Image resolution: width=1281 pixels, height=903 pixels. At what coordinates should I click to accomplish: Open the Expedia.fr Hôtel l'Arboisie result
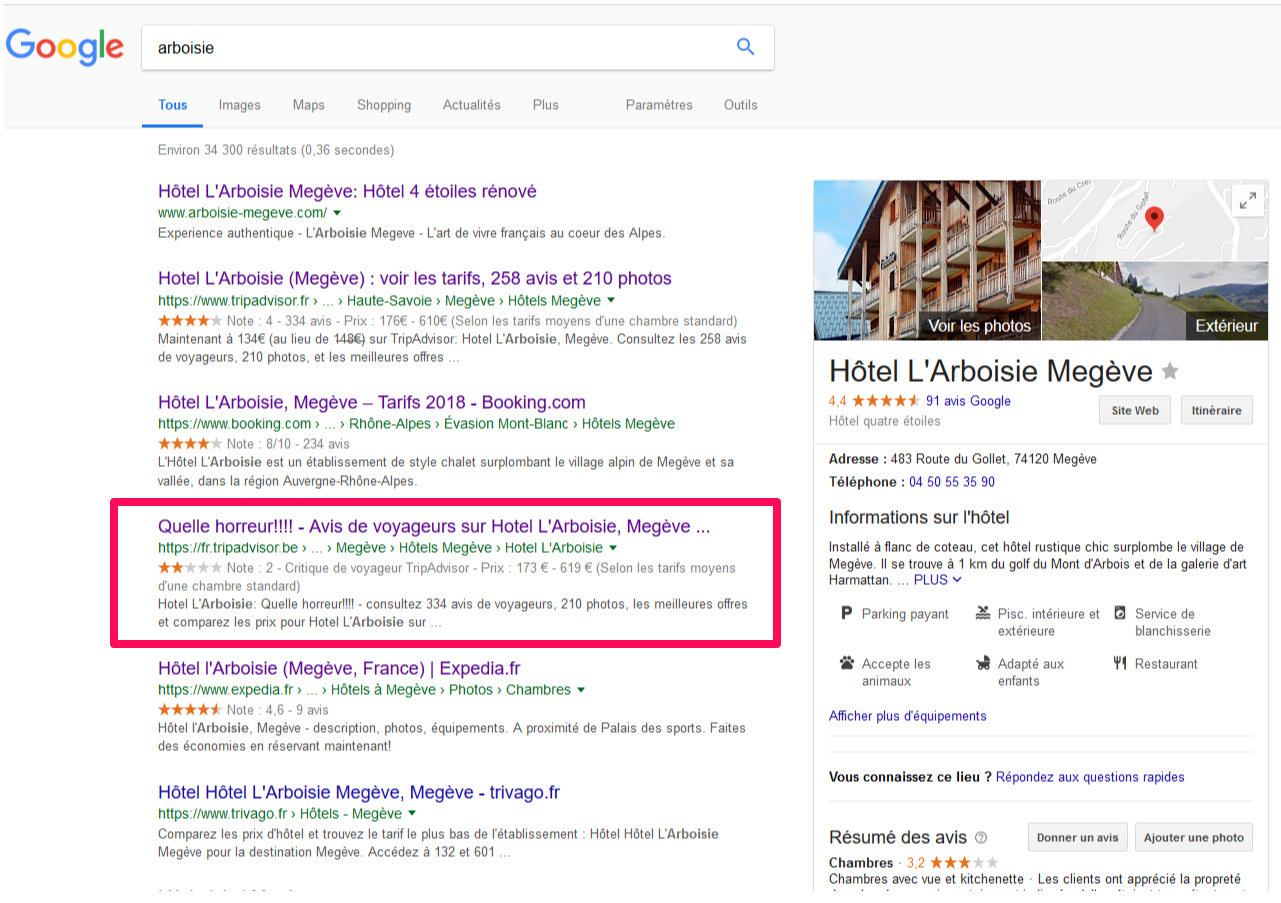(x=339, y=668)
